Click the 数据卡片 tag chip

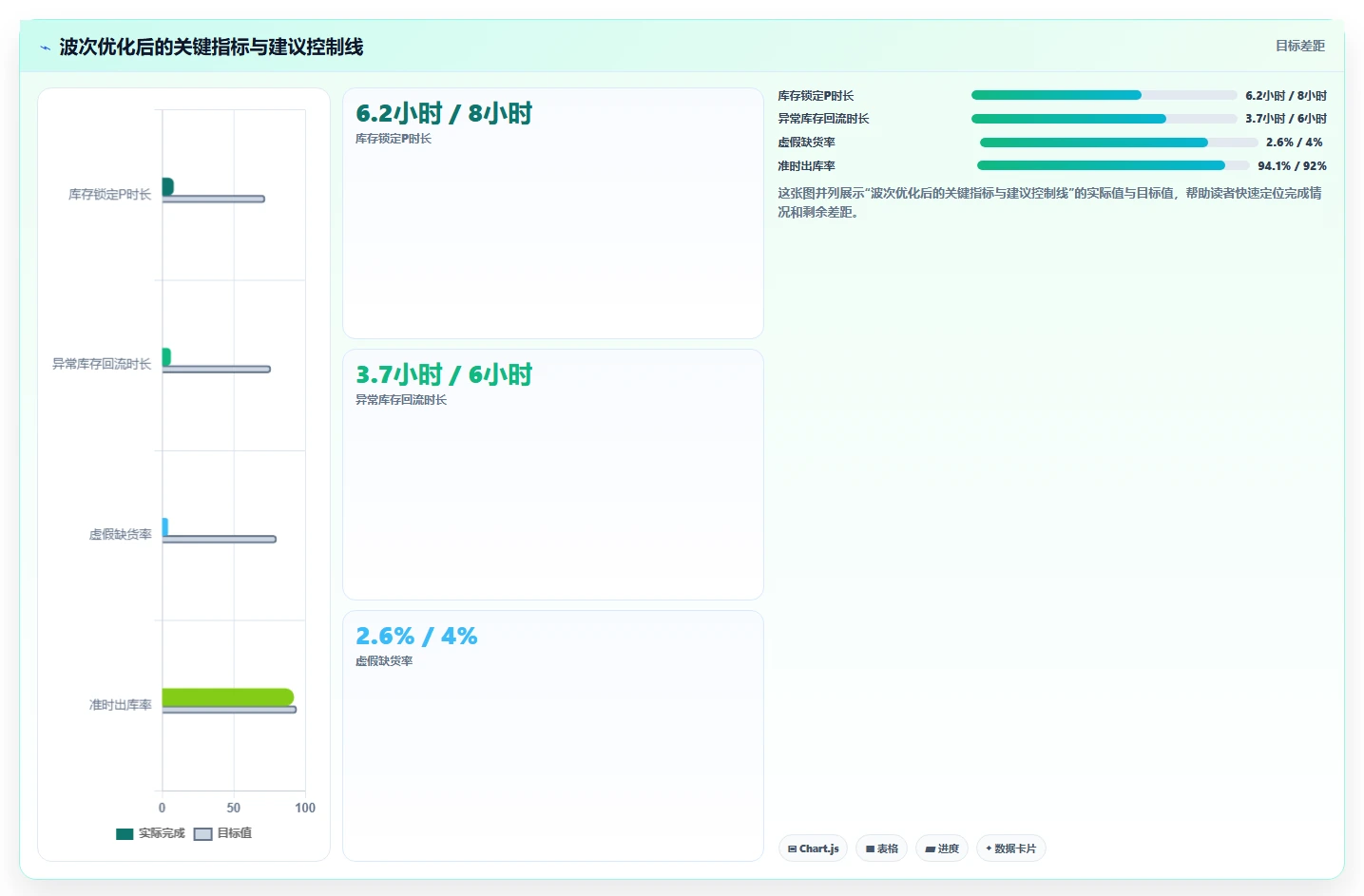[1010, 848]
